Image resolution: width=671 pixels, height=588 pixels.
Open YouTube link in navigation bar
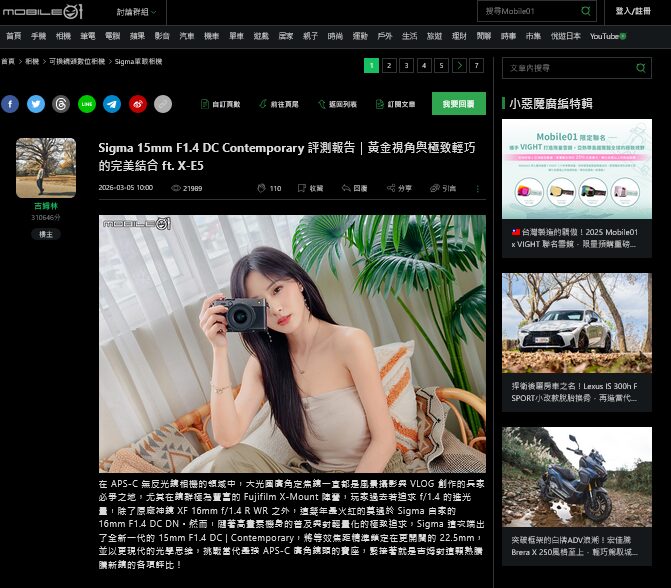(607, 36)
